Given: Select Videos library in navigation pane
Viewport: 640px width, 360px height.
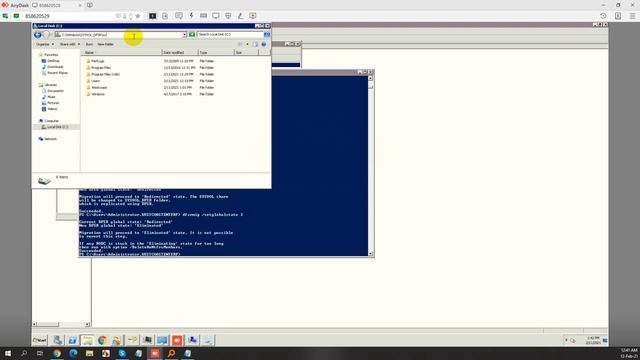Looking at the screenshot, I should click(x=52, y=109).
